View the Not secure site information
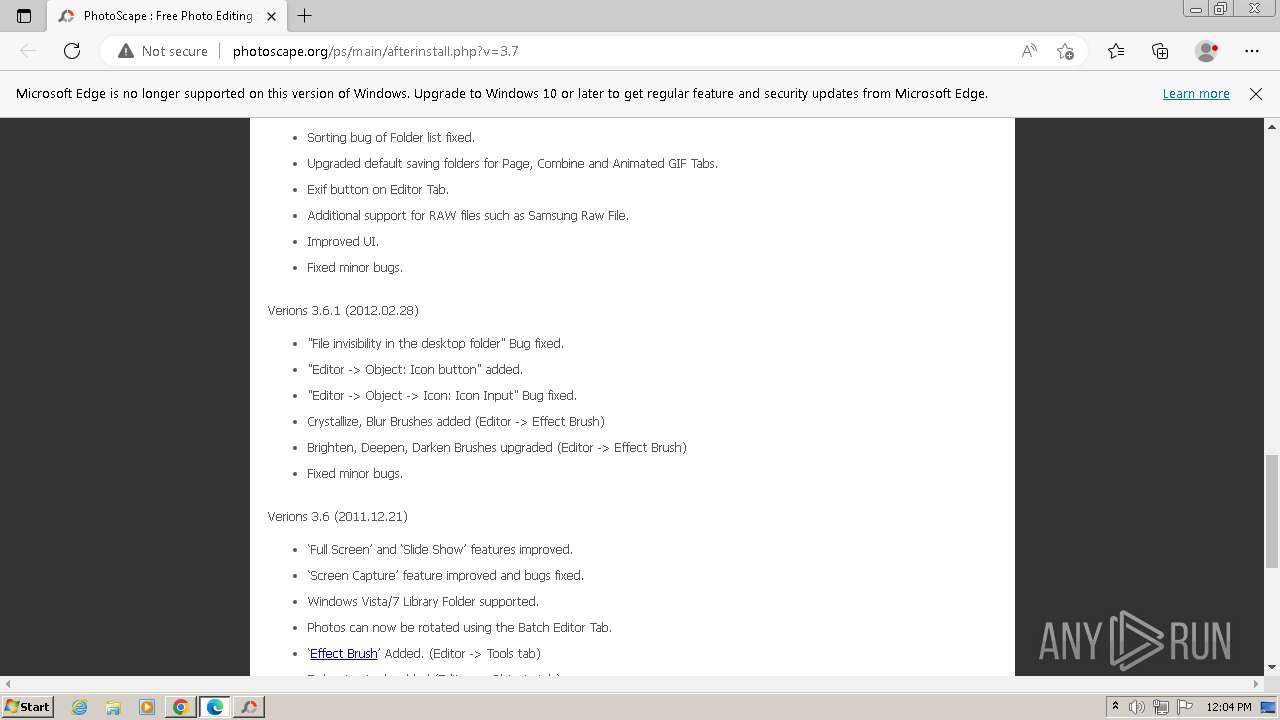Viewport: 1280px width, 720px height. point(163,51)
